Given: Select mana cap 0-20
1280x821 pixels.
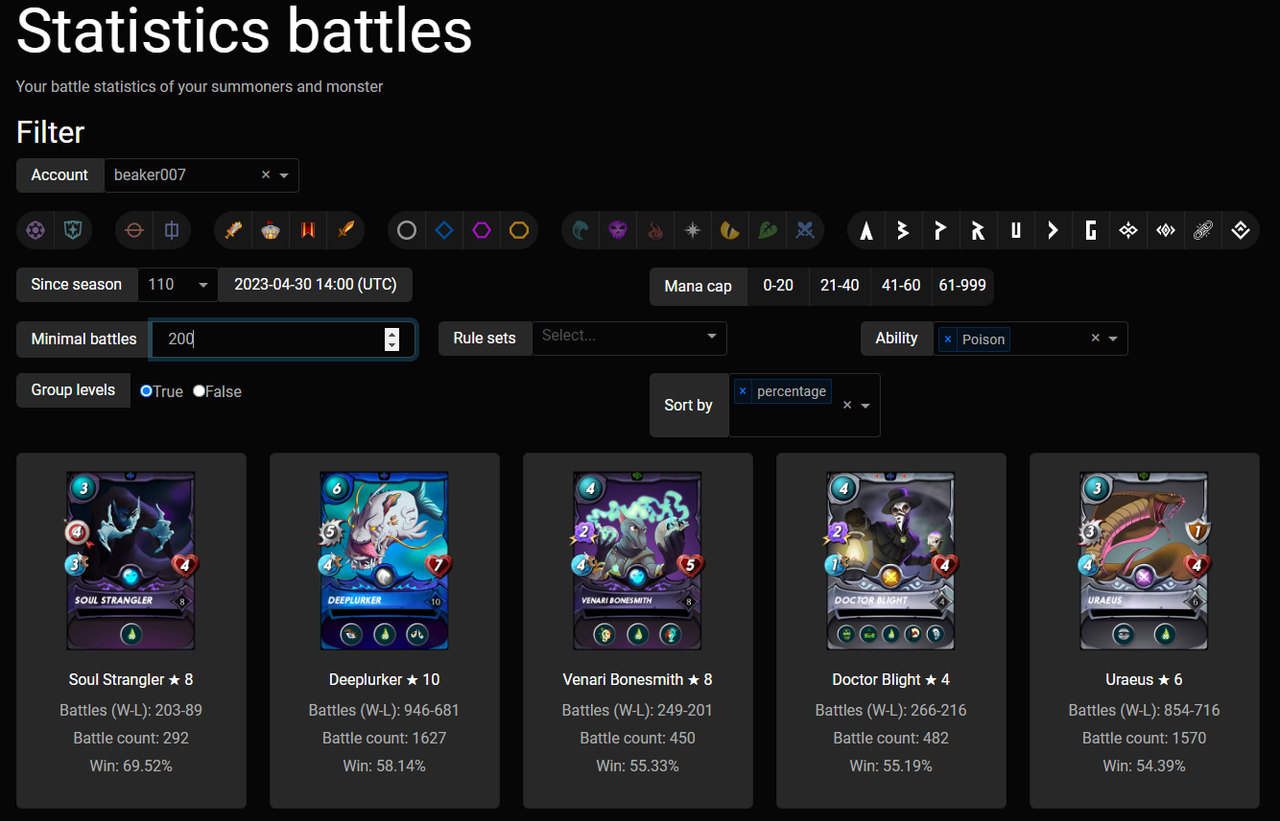Looking at the screenshot, I should (x=778, y=285).
